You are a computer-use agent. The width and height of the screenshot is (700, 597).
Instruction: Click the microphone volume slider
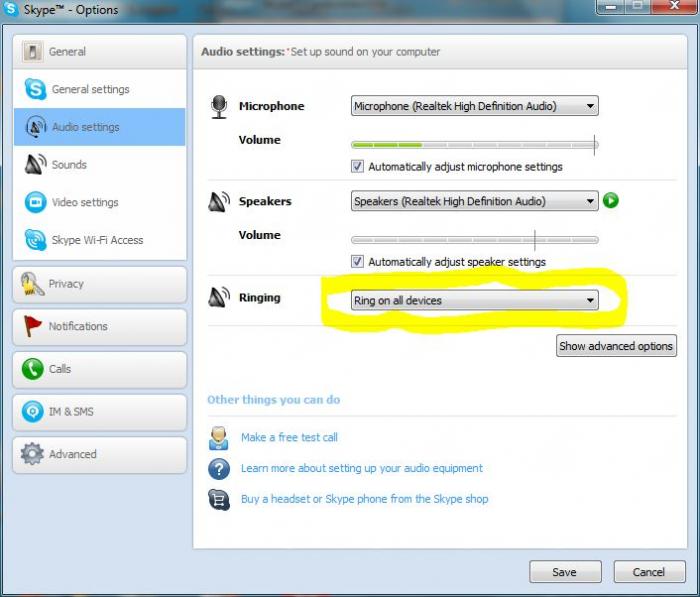(x=475, y=145)
